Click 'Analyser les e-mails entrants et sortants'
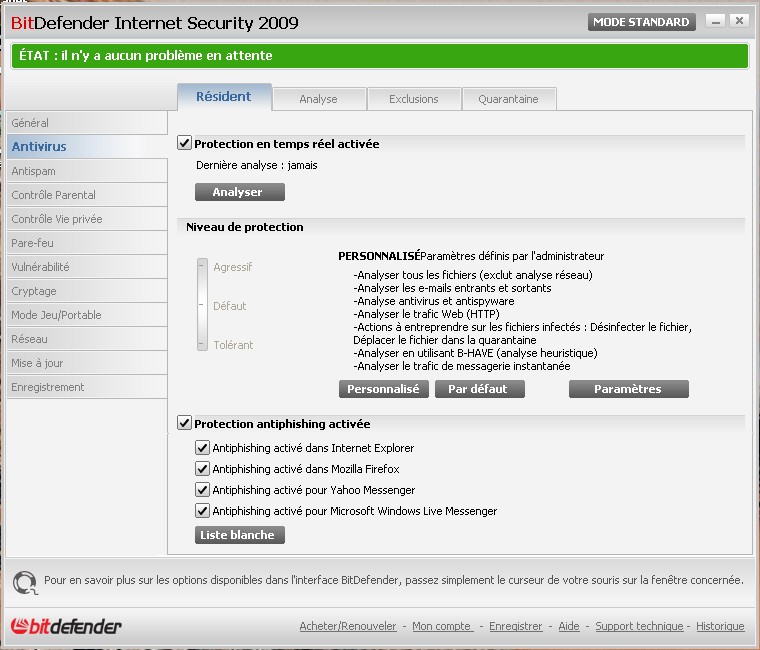This screenshot has height=650, width=760. pyautogui.click(x=452, y=288)
